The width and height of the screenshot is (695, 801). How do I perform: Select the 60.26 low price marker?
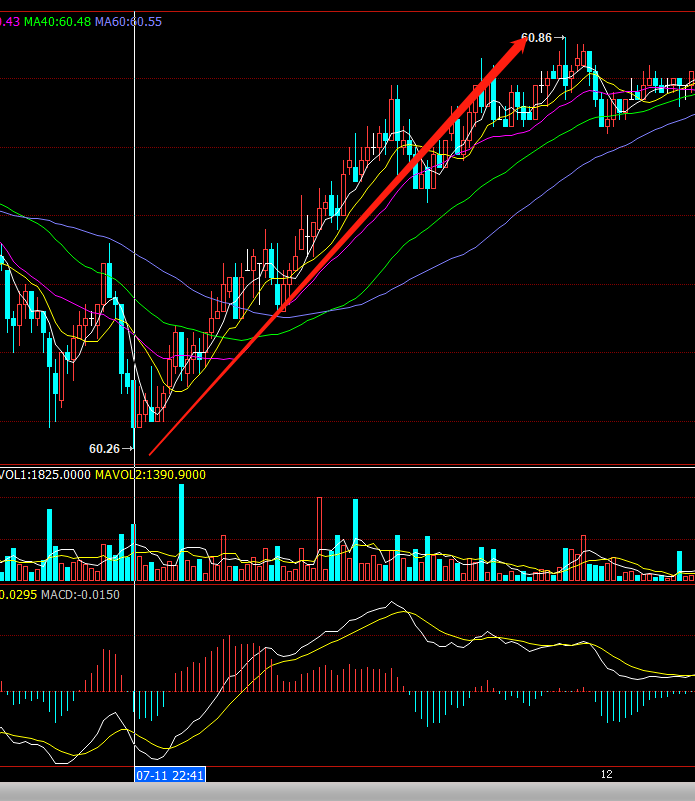coord(104,448)
